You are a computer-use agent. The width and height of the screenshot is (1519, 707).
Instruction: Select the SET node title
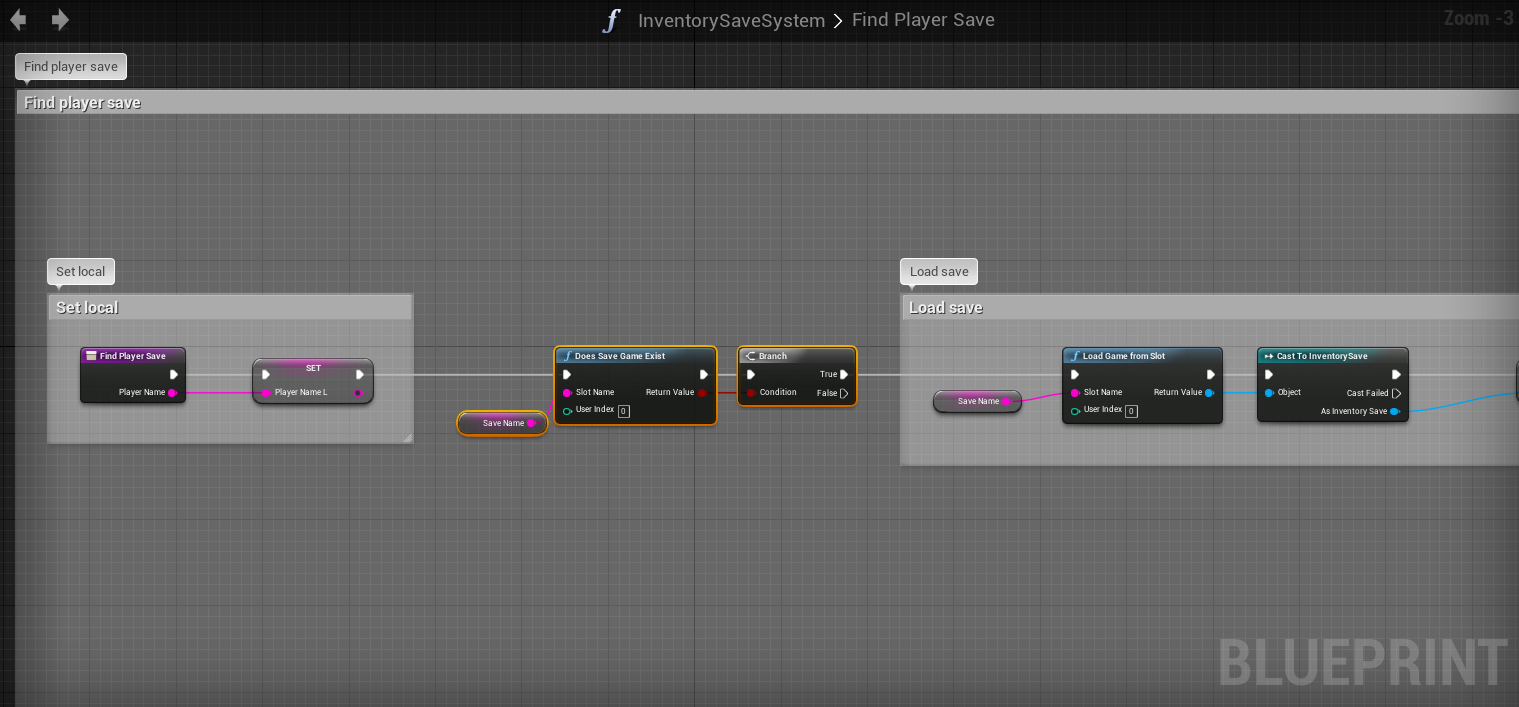(x=313, y=368)
